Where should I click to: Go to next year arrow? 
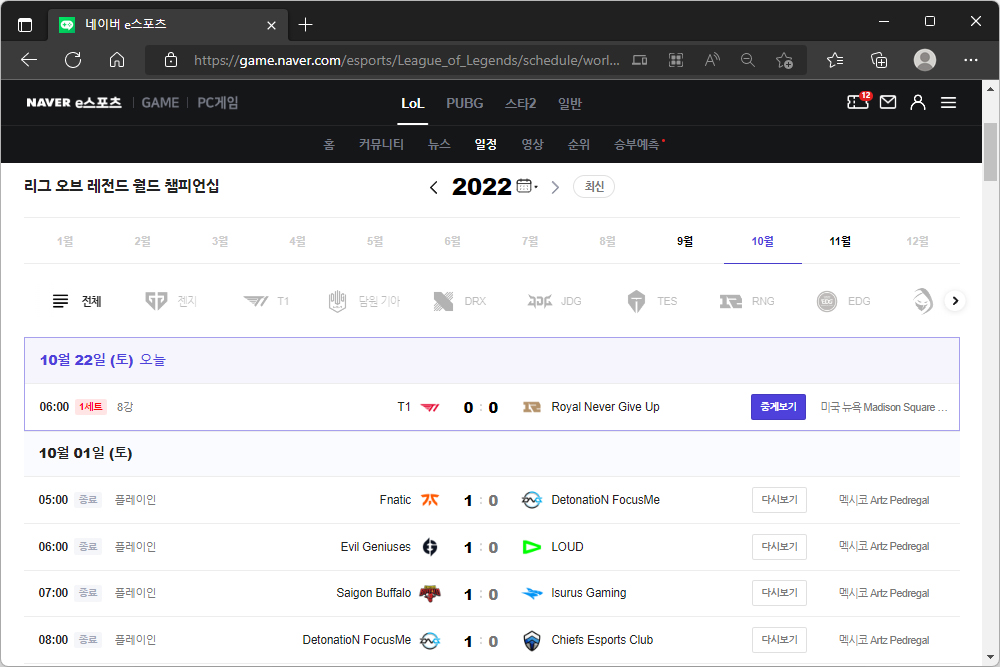point(555,187)
